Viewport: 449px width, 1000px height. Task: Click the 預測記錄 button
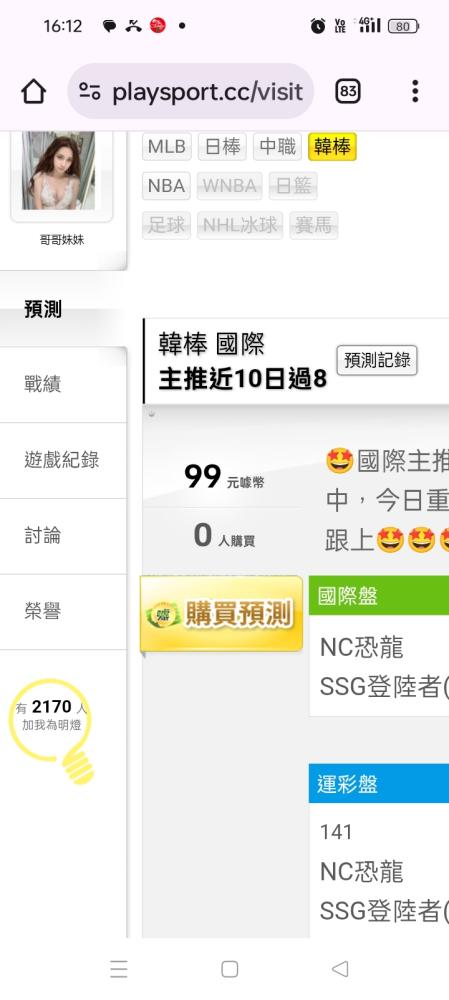pyautogui.click(x=377, y=360)
